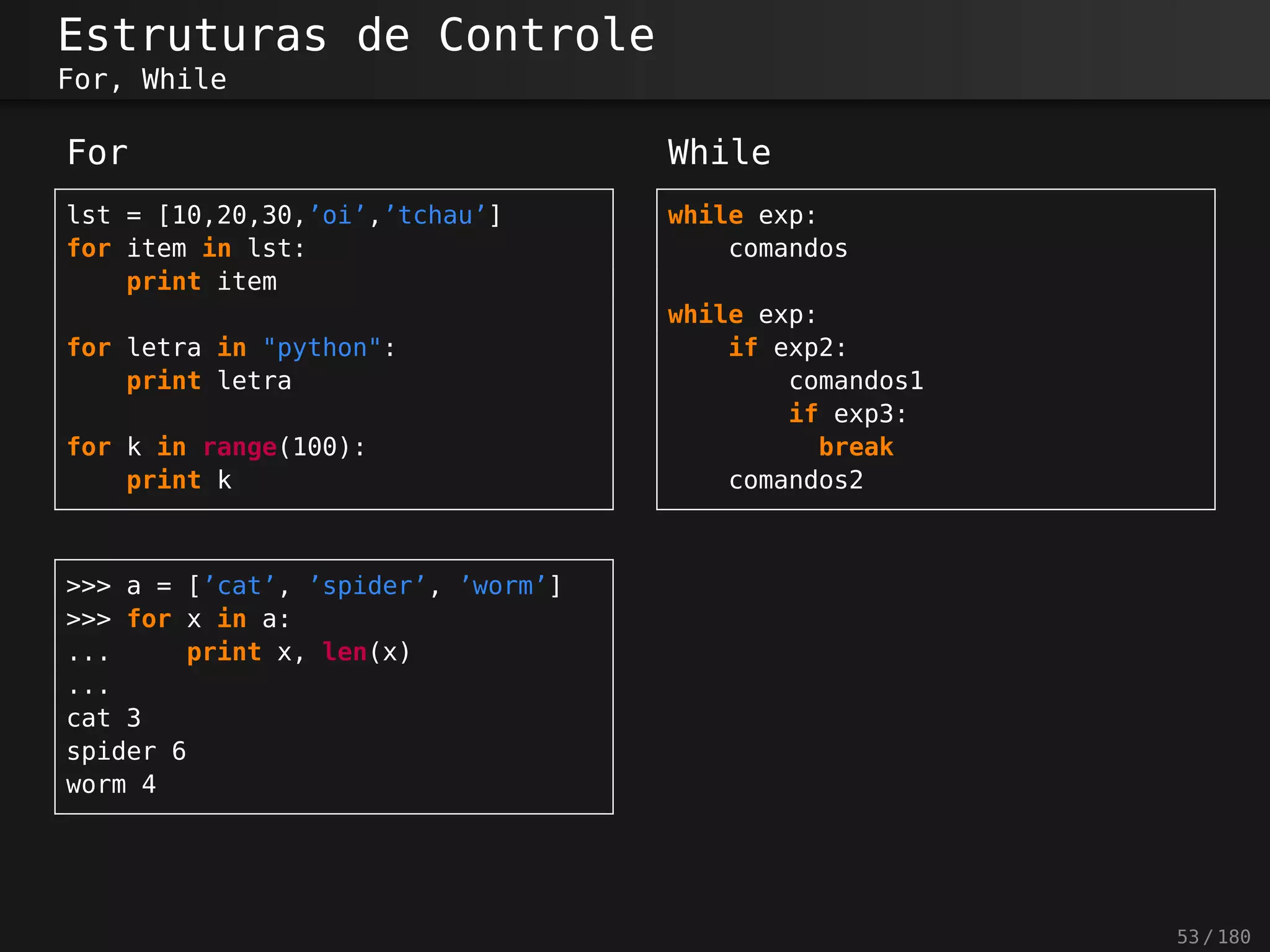Click the first 'while exp:' line
The width and height of the screenshot is (1270, 952).
[x=742, y=216]
